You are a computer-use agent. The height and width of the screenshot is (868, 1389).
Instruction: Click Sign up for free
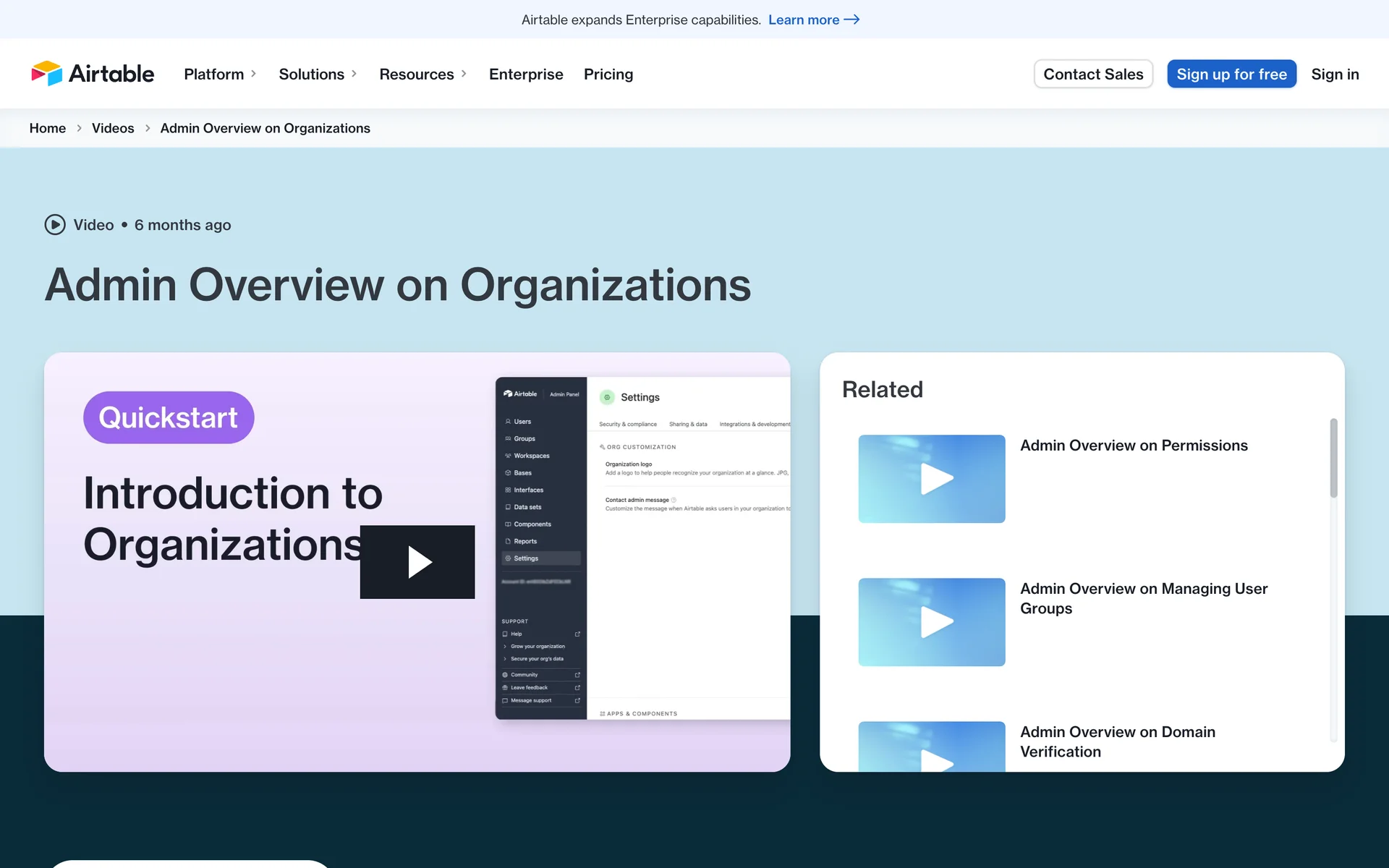[1231, 74]
